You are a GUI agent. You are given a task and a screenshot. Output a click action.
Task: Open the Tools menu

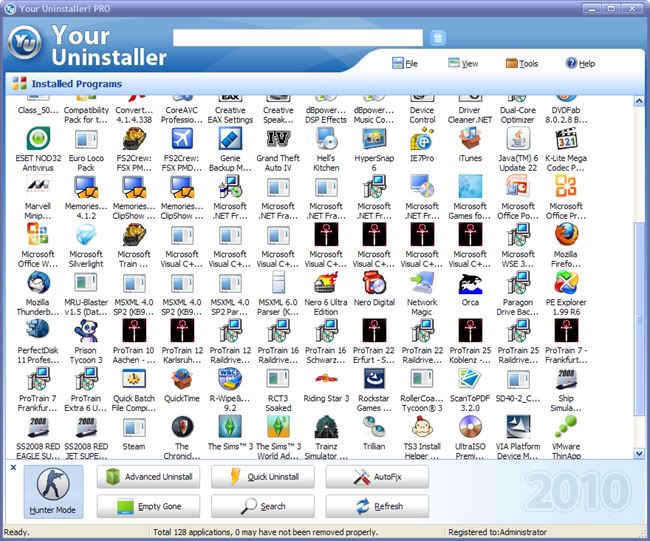click(x=522, y=63)
